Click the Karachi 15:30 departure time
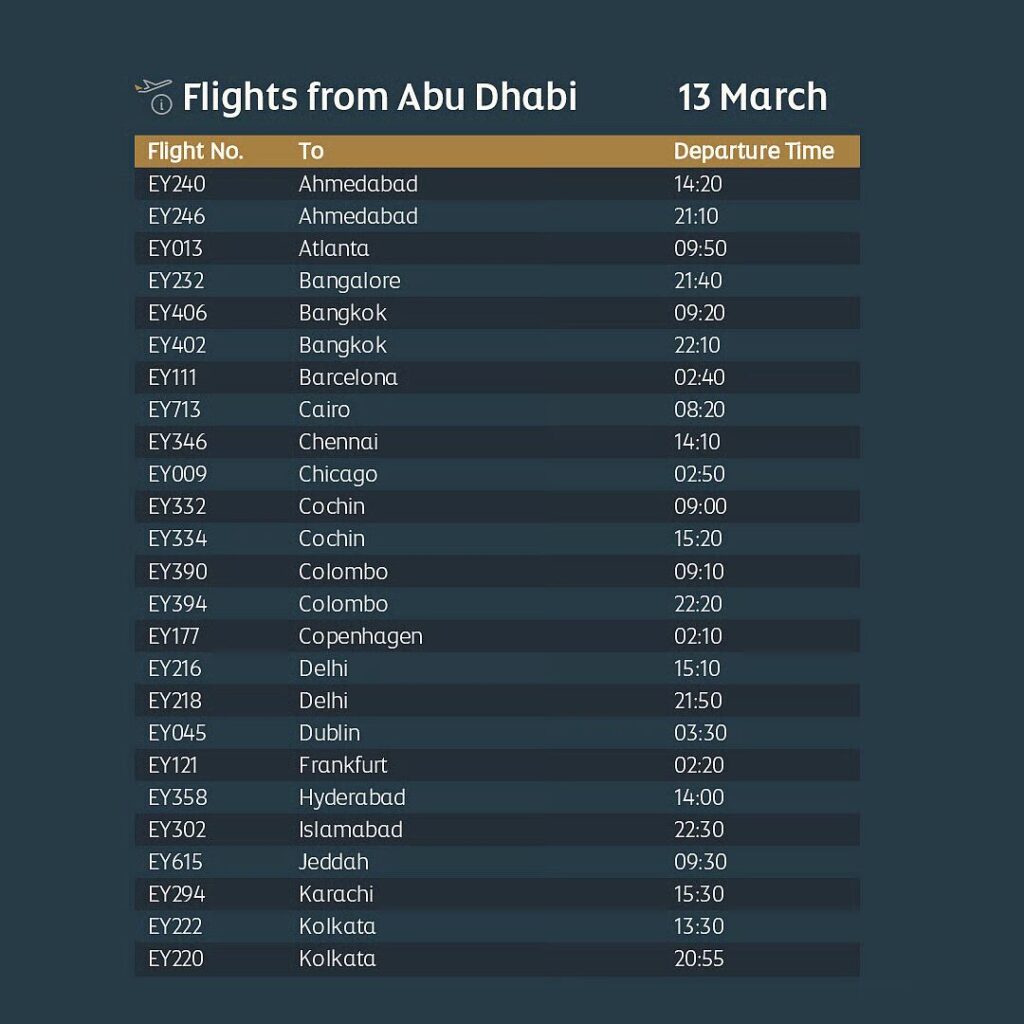1024x1024 pixels. pyautogui.click(x=699, y=894)
